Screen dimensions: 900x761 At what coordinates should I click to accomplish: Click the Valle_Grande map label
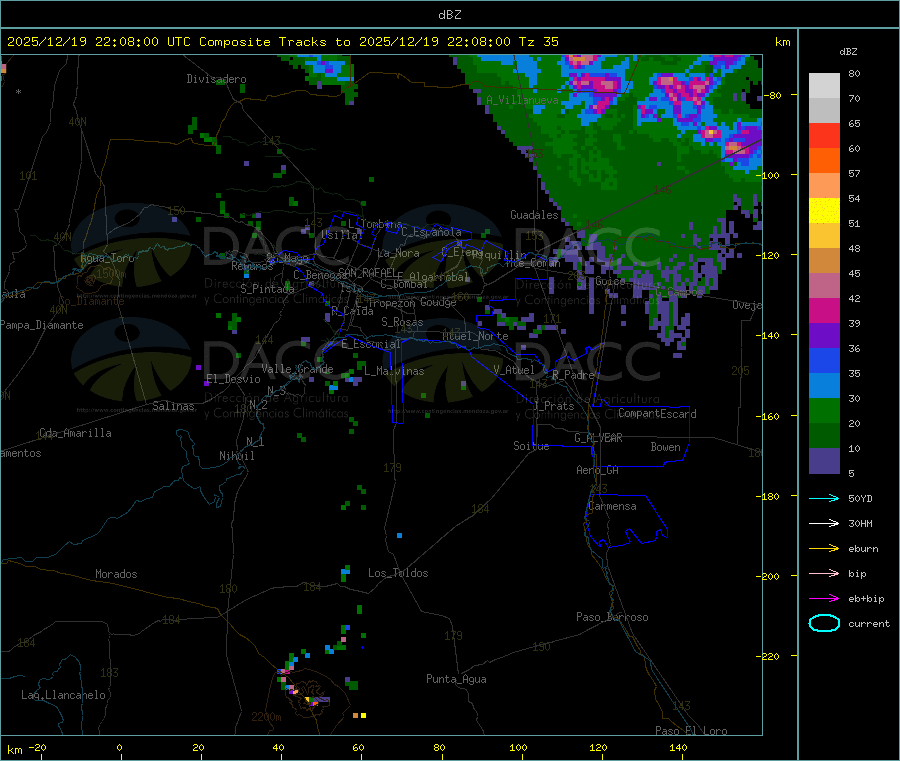[297, 369]
